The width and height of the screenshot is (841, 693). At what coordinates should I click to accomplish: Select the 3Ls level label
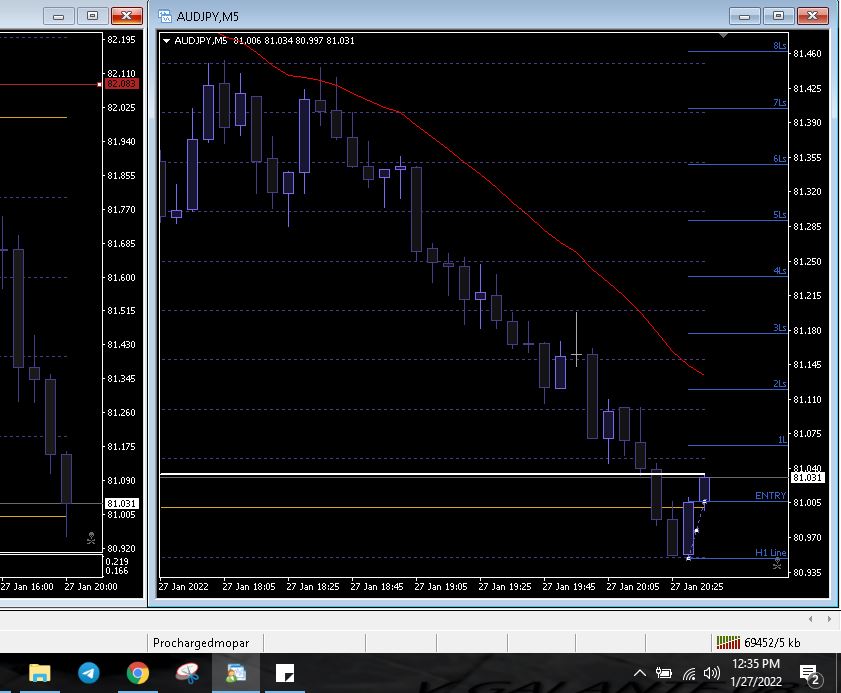click(x=780, y=328)
